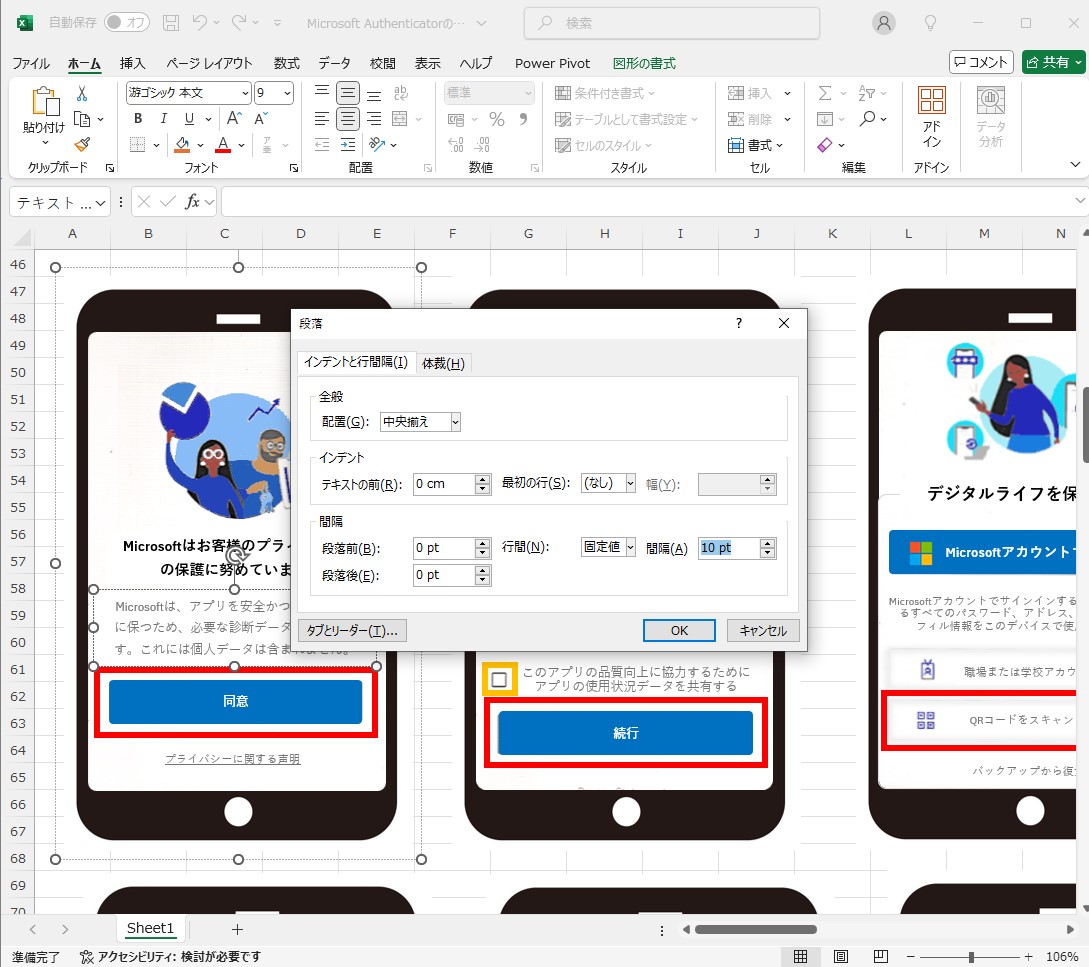Select the Format Painter brush

pyautogui.click(x=82, y=144)
